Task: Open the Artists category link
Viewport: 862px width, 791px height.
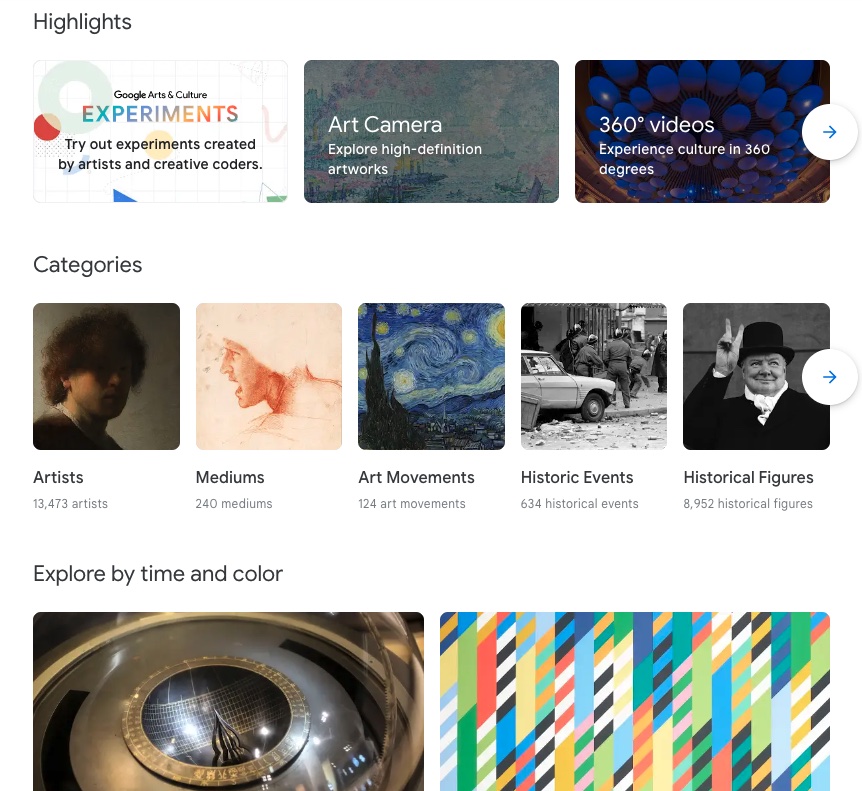Action: 58,477
